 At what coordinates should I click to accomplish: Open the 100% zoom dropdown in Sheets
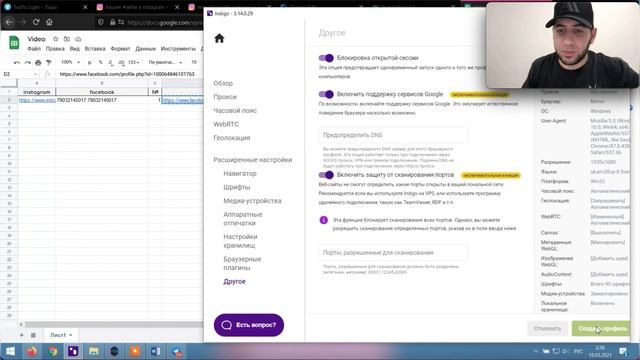pos(70,62)
